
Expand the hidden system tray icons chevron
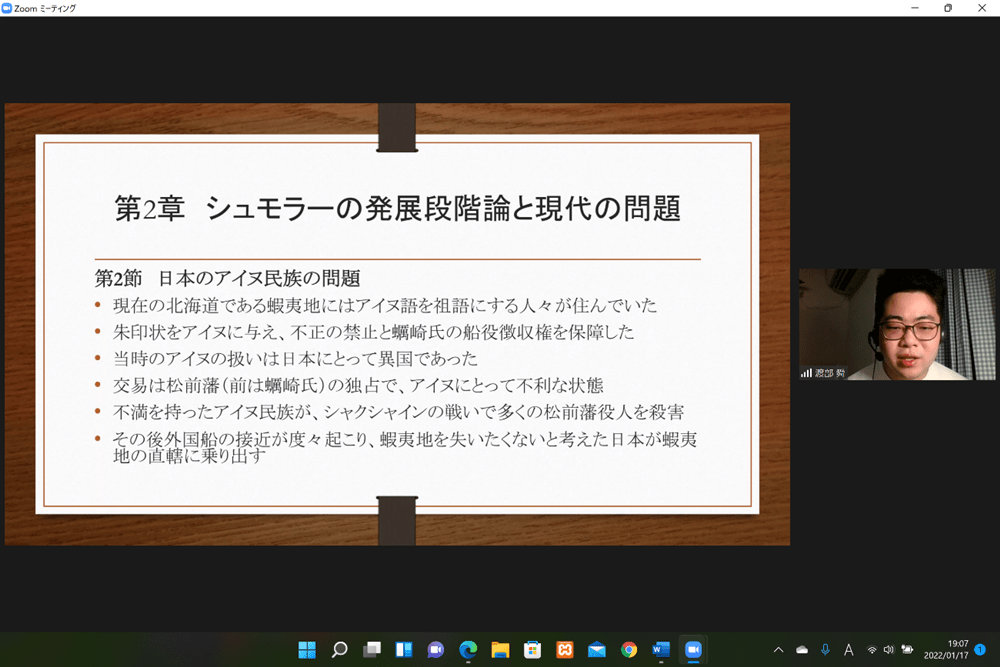778,650
